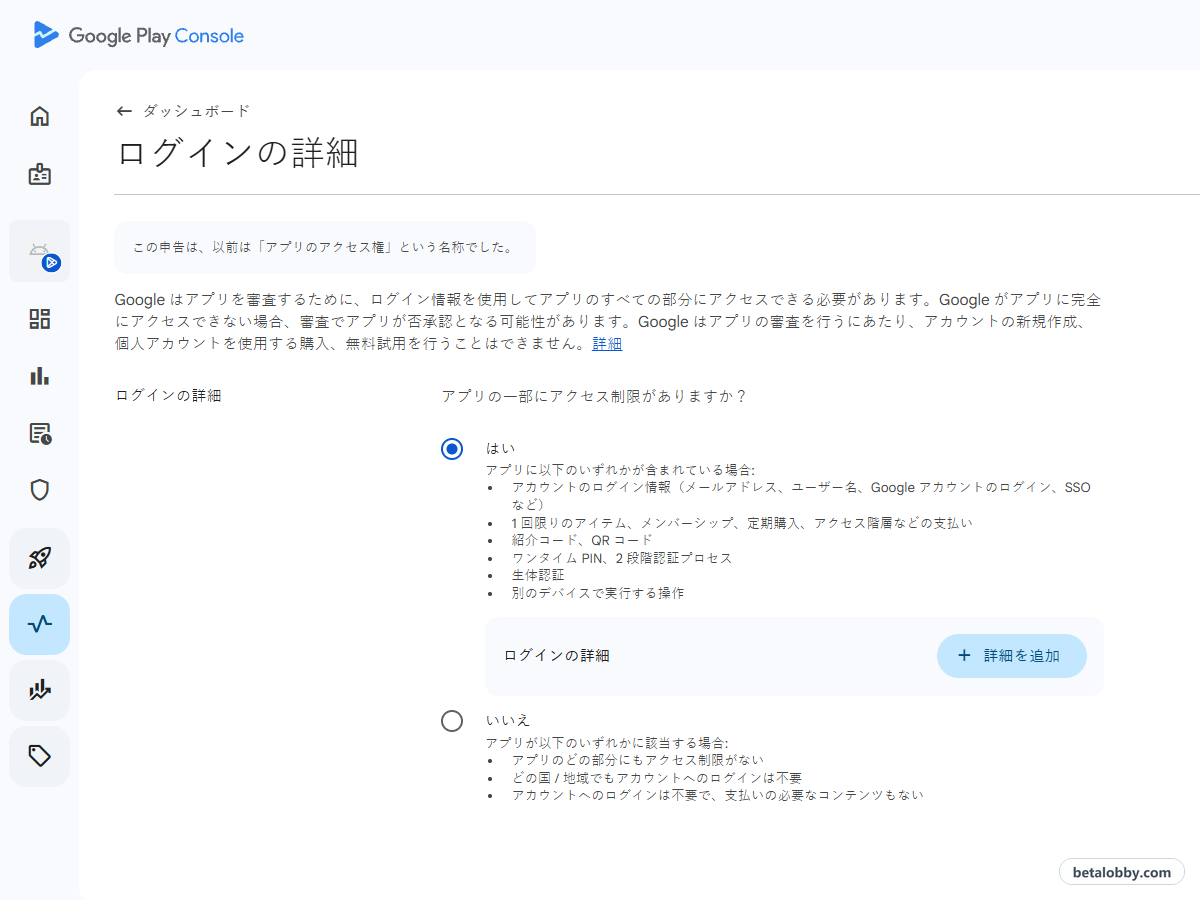The image size is (1200, 900).
Task: Open the 詳細 link in description
Action: pyautogui.click(x=607, y=344)
